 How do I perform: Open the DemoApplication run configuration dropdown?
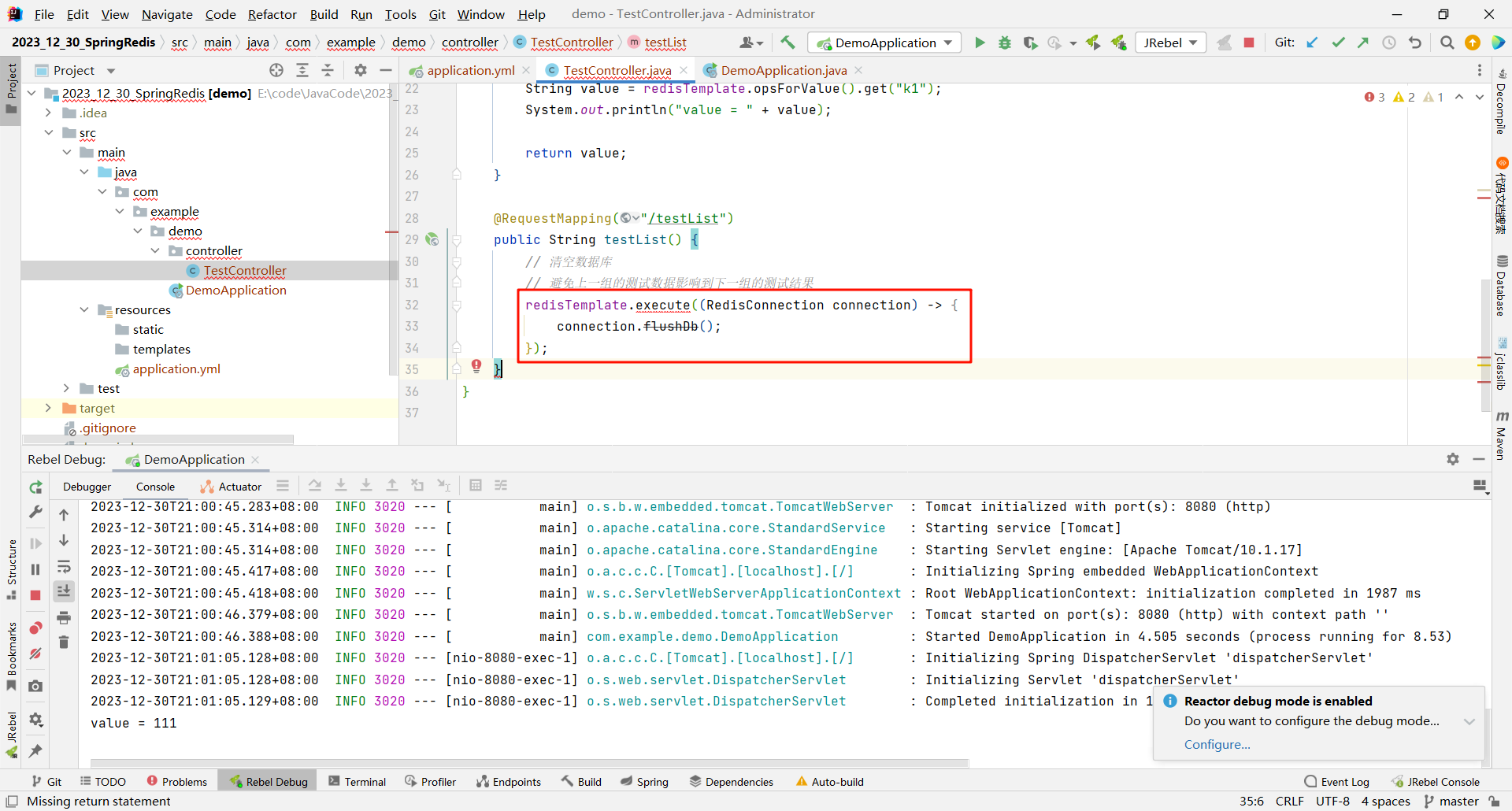coord(885,43)
